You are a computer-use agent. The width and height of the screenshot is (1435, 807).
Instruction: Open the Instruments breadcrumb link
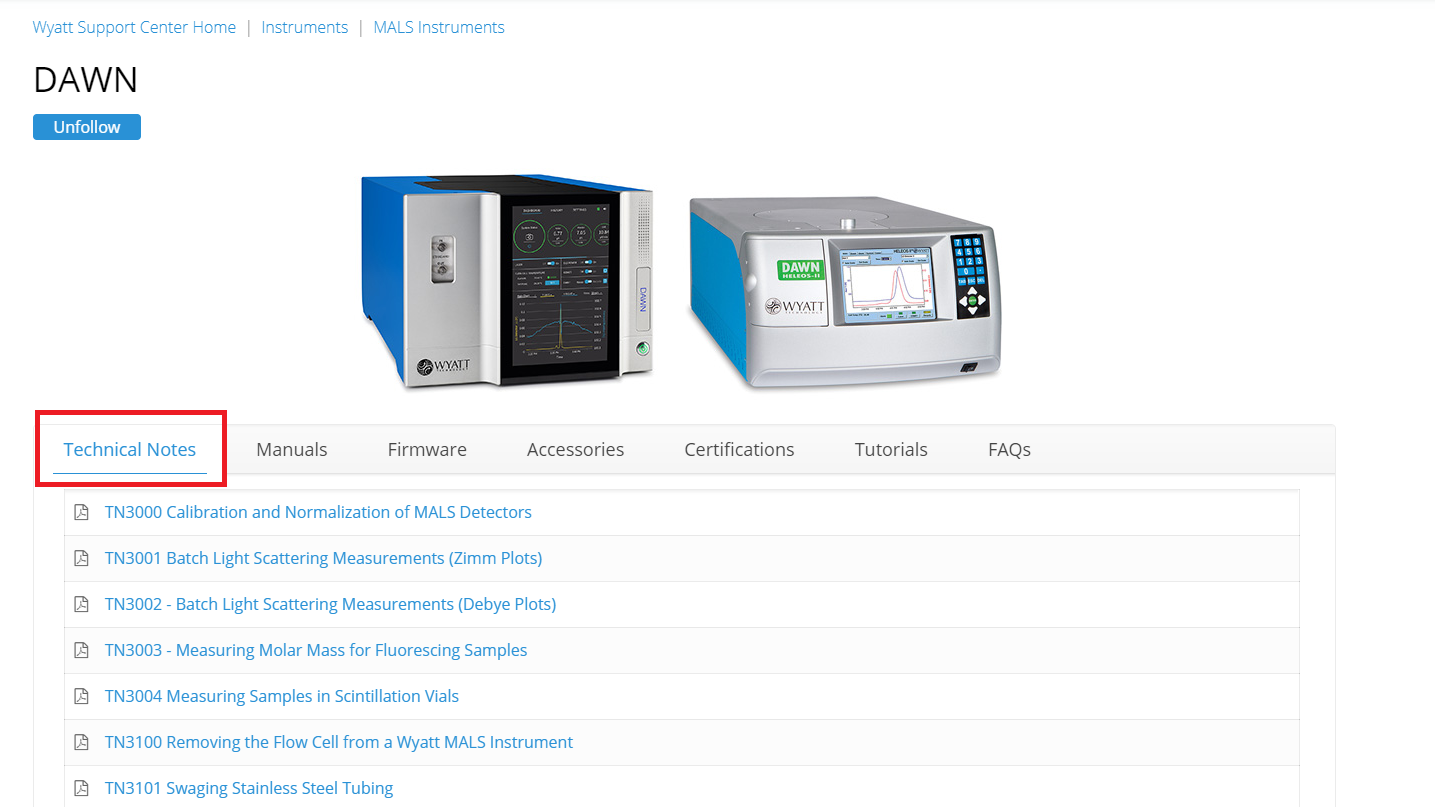(304, 27)
